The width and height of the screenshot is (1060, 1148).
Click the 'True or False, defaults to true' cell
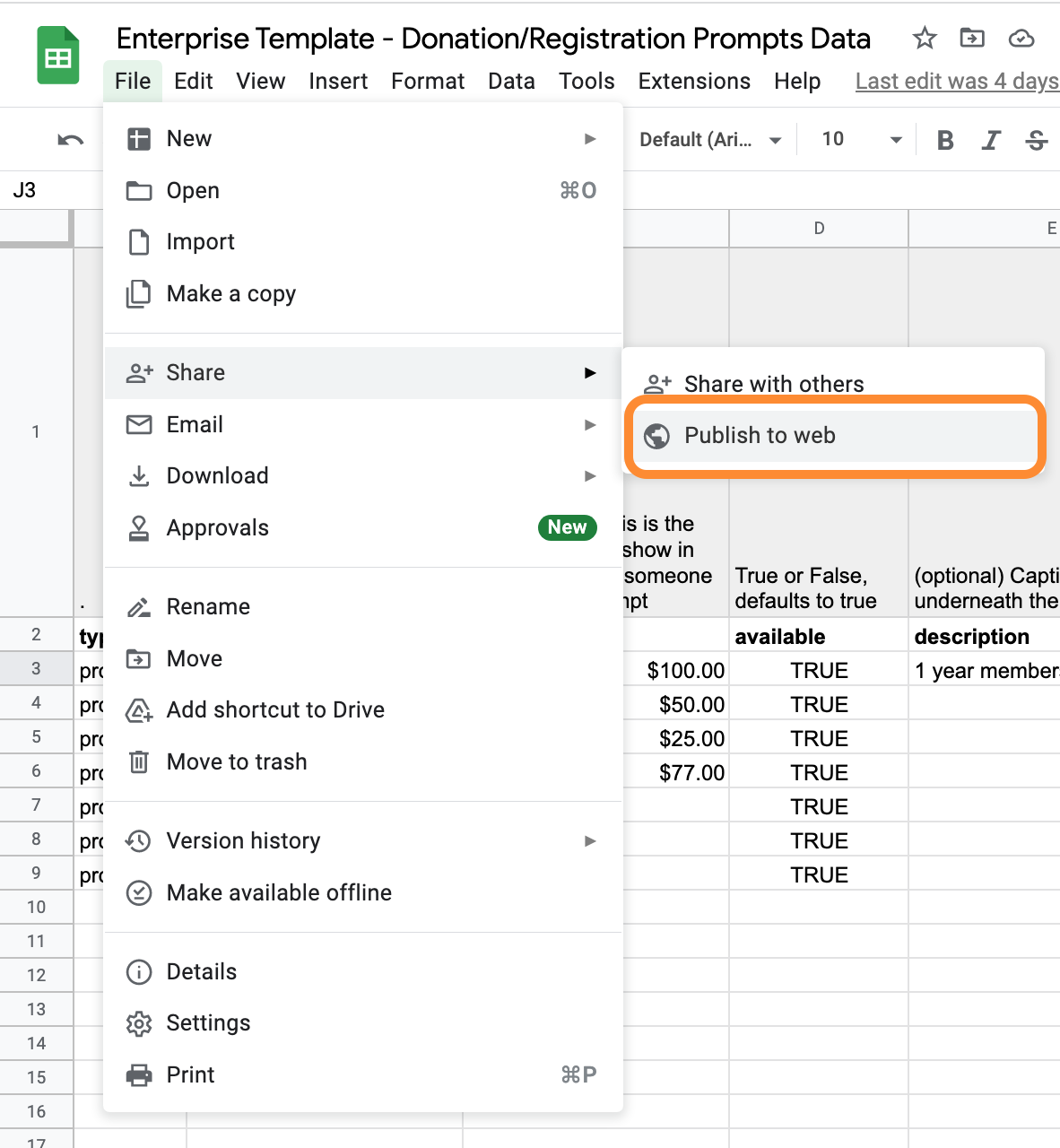coord(819,432)
